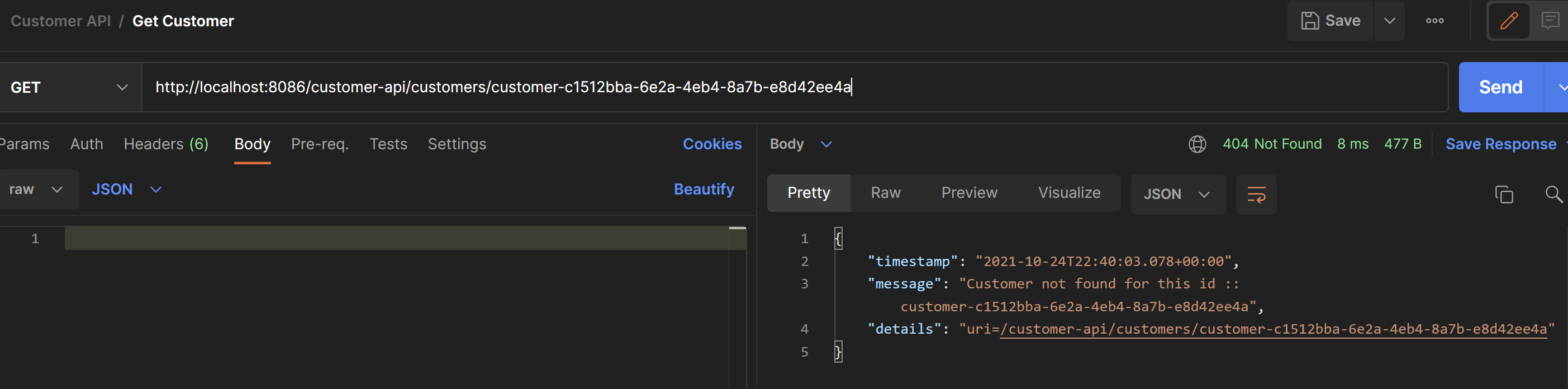The width and height of the screenshot is (1568, 389).
Task: Expand the Save options arrow
Action: [1389, 21]
